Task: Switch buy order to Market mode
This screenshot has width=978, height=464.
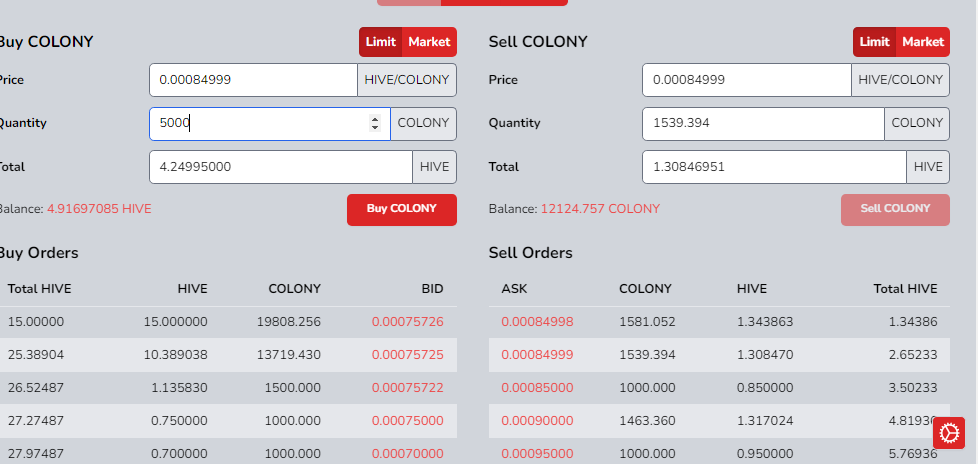Action: click(x=429, y=42)
